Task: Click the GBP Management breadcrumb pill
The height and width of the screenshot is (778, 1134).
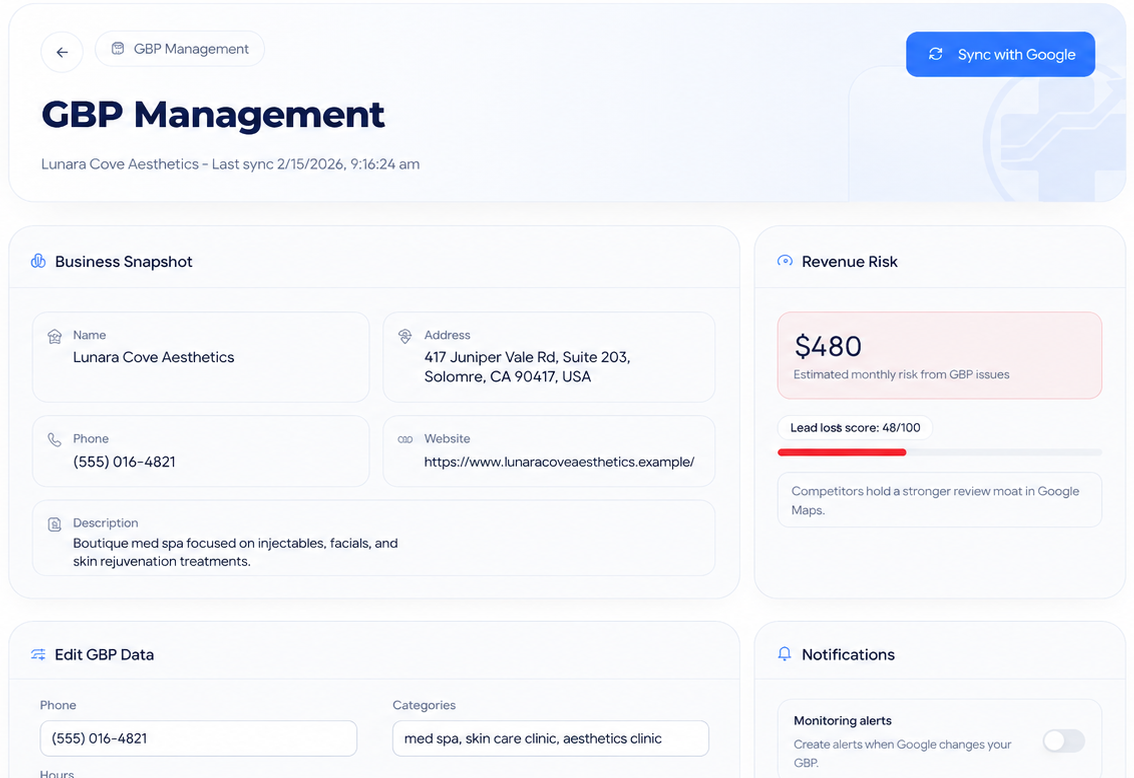Action: 180,48
